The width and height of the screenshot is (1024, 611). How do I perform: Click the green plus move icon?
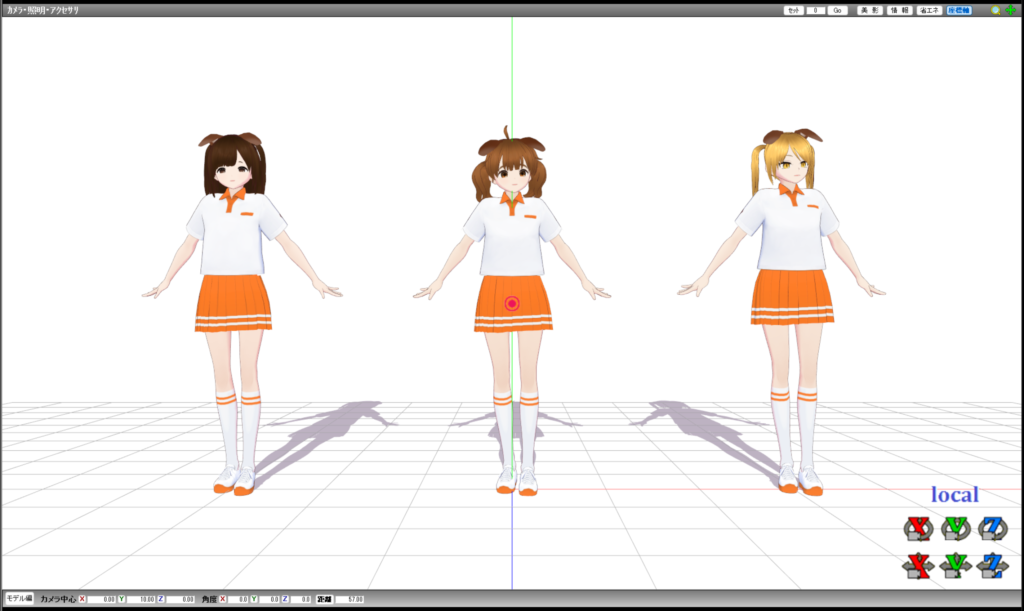click(x=1010, y=10)
